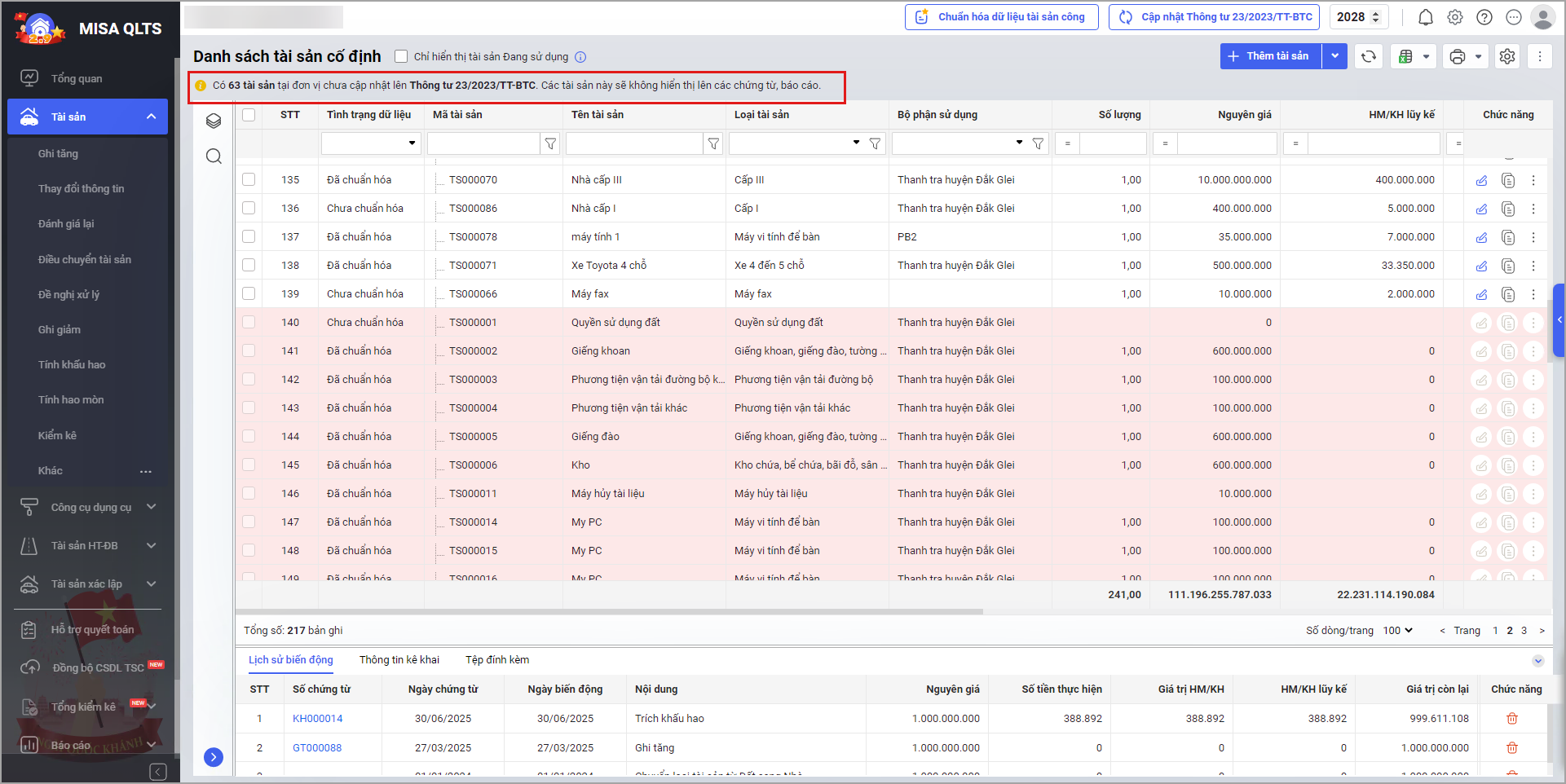Toggle the select-all checkbox in table header
This screenshot has width=1566, height=784.
(249, 115)
